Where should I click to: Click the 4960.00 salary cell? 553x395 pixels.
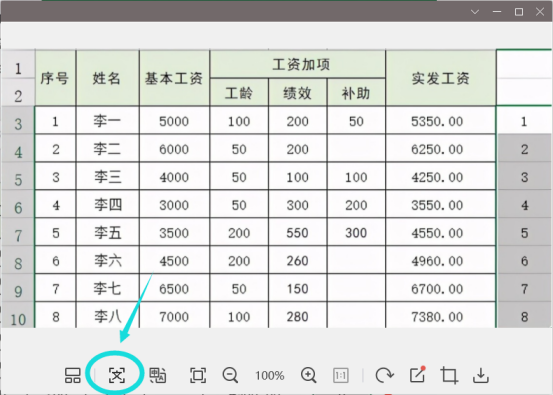(441, 260)
